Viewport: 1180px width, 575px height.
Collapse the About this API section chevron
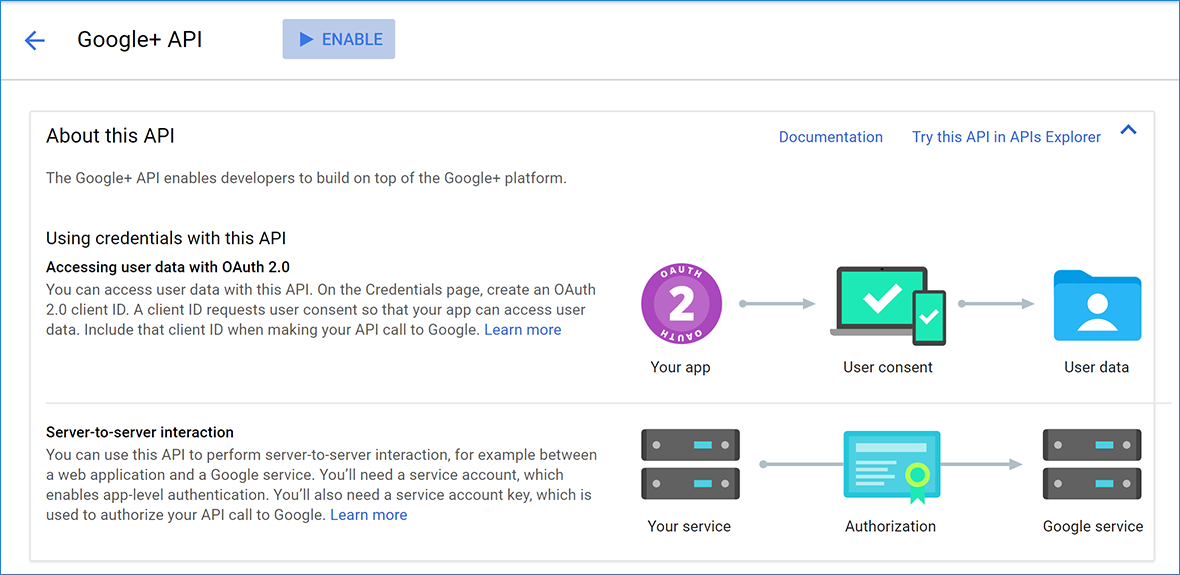(1128, 130)
